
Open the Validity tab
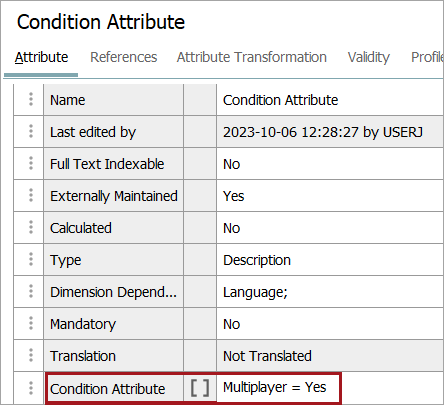pyautogui.click(x=369, y=57)
